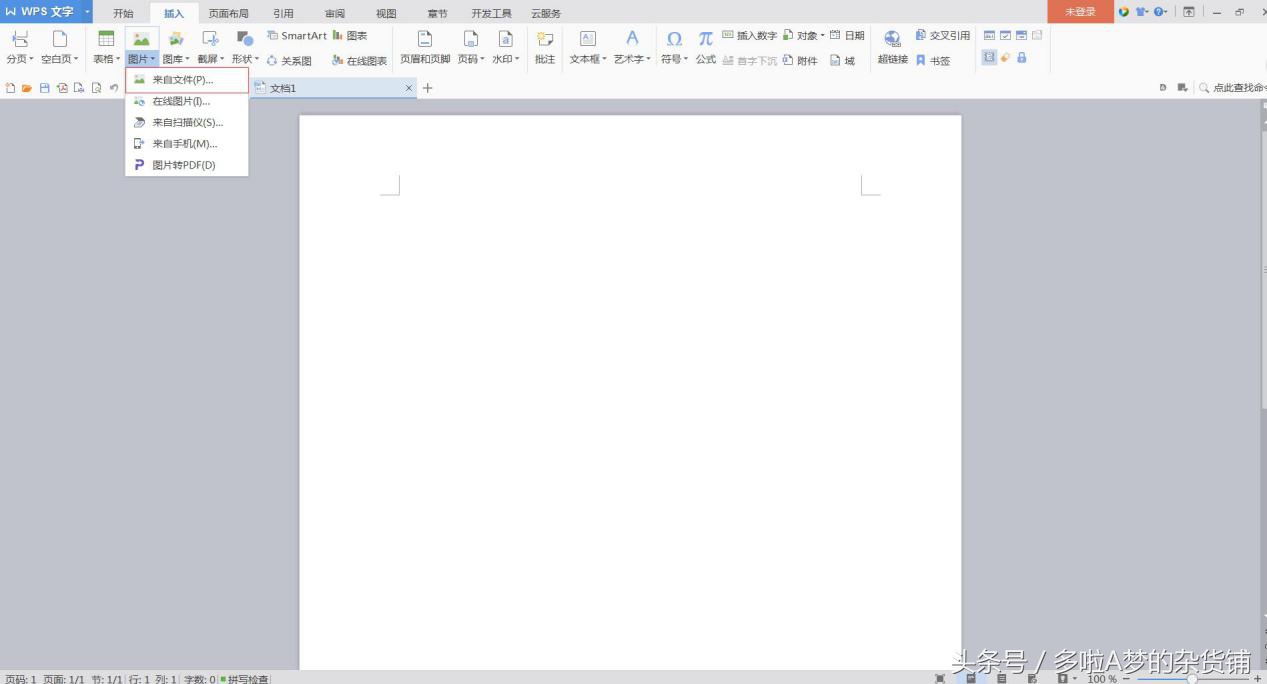Image resolution: width=1267 pixels, height=684 pixels.
Task: Insert a 书签 bookmark
Action: coord(932,61)
